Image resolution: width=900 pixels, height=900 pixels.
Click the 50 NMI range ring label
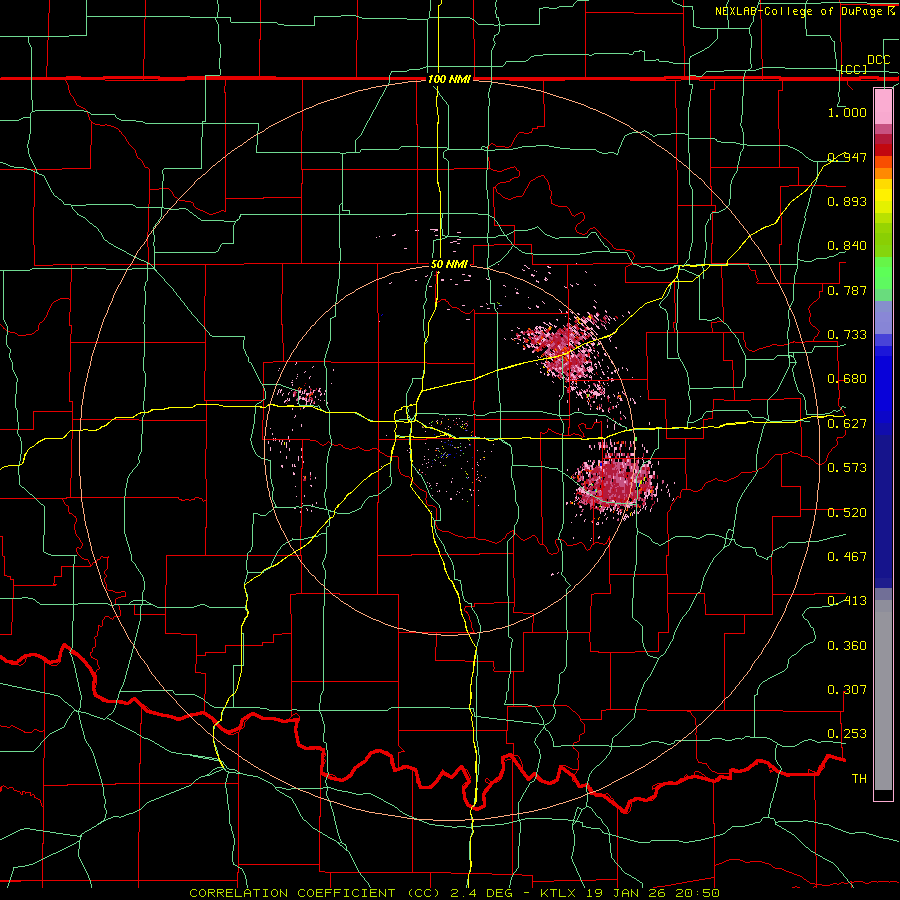pos(449,265)
